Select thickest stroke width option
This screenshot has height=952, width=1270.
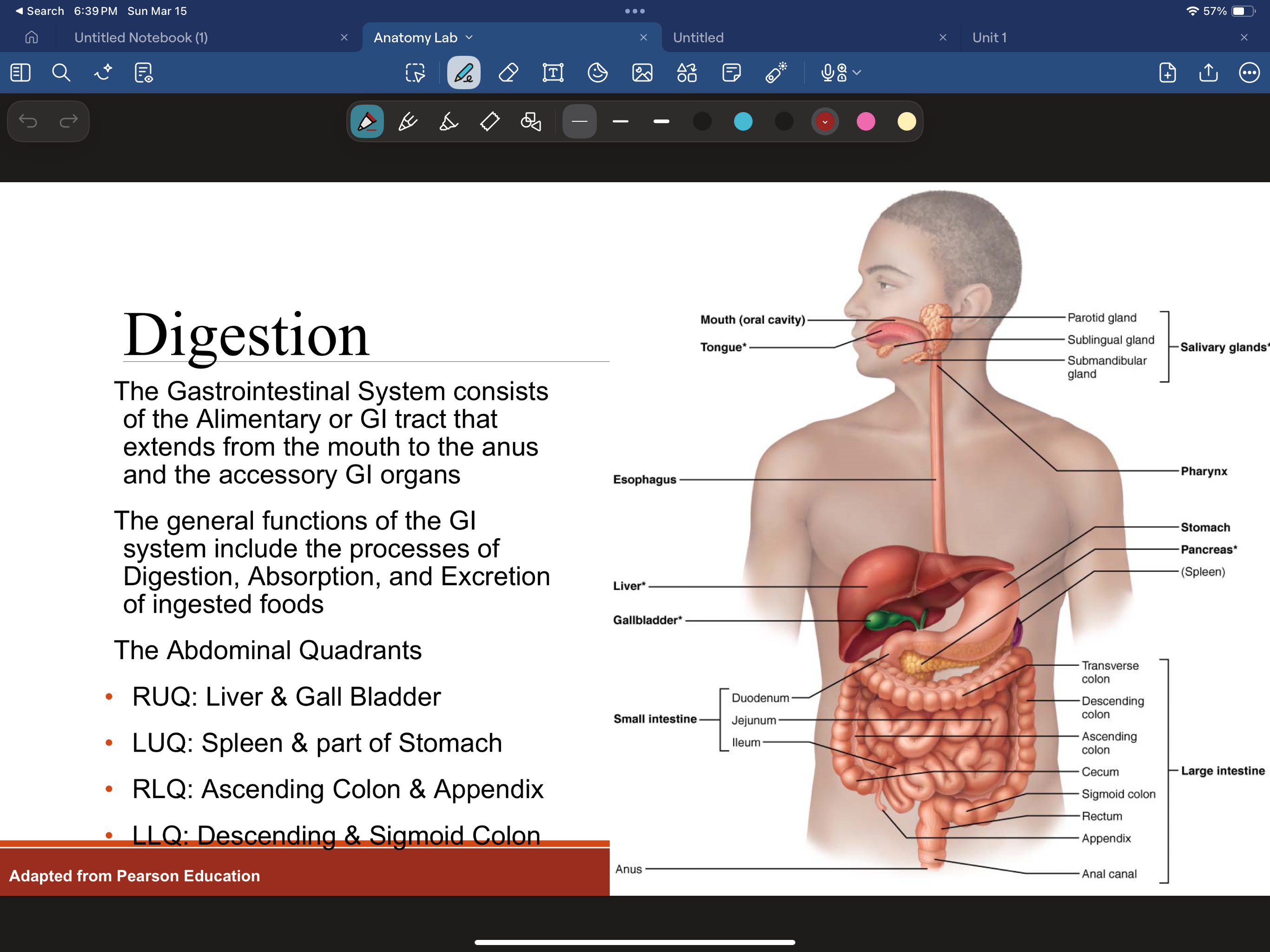pos(661,121)
